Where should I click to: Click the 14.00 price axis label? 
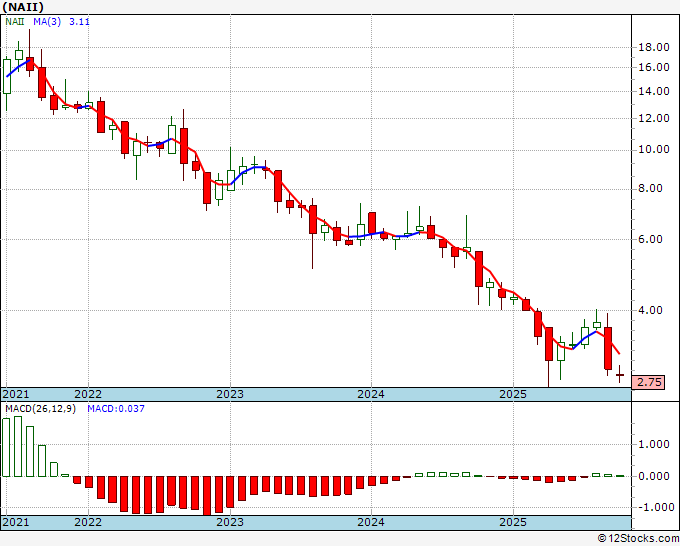(x=654, y=91)
